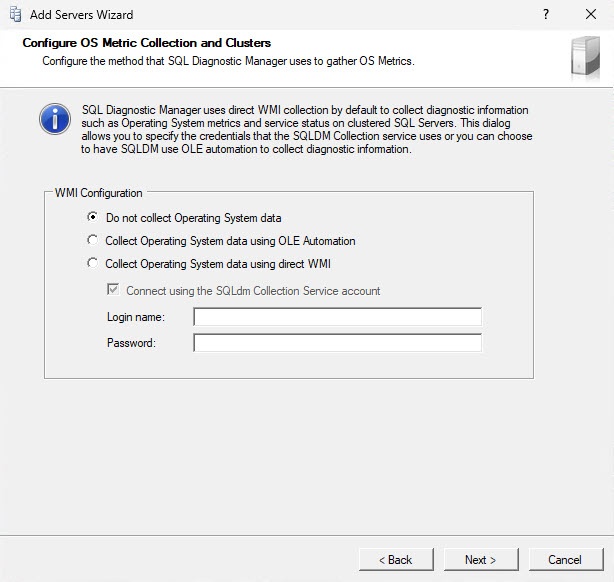This screenshot has width=614, height=582.
Task: Go to the previous step with Back
Action: [x=396, y=560]
